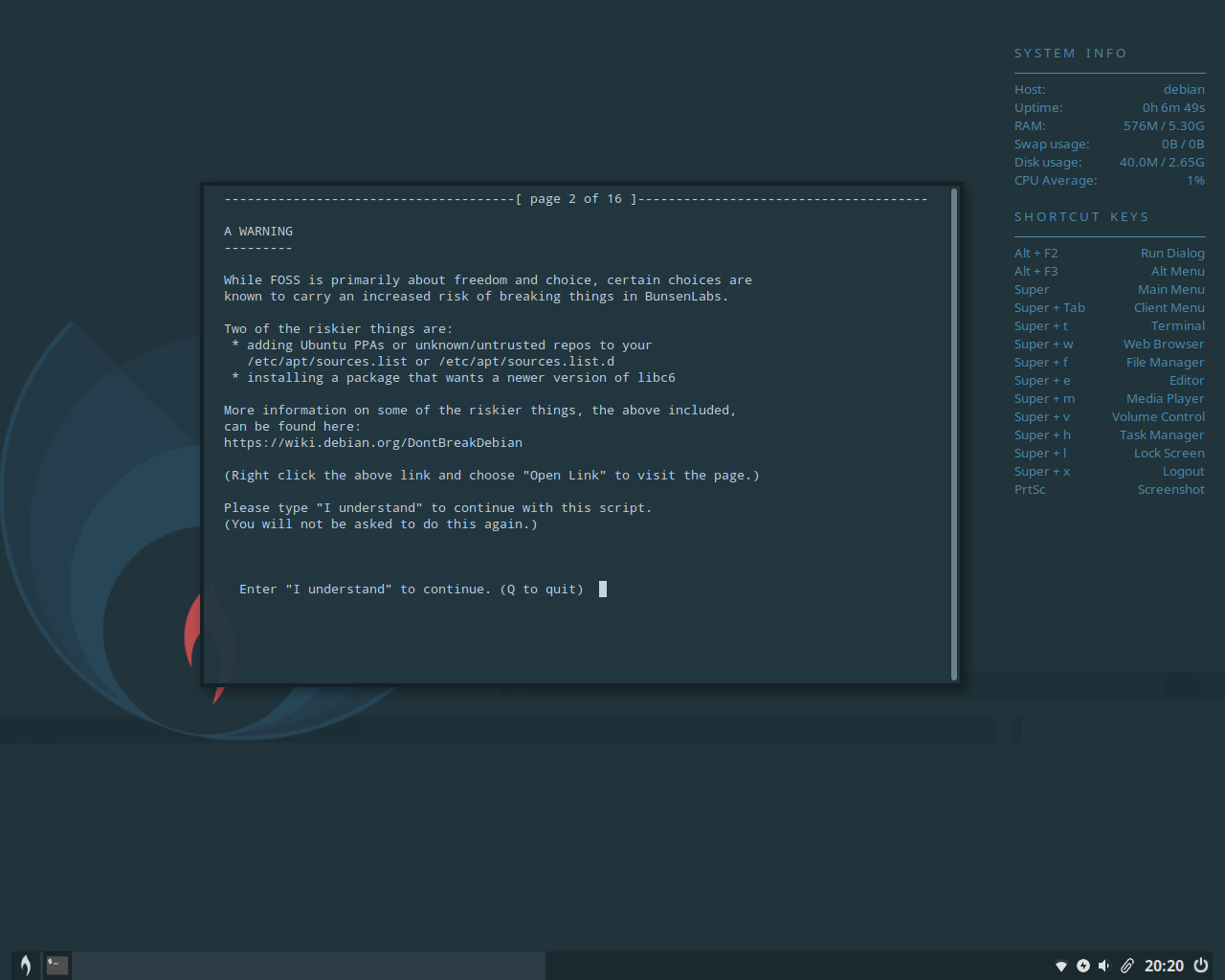Image resolution: width=1225 pixels, height=980 pixels.
Task: Click the clipboard paperclip tray icon
Action: click(x=1126, y=966)
